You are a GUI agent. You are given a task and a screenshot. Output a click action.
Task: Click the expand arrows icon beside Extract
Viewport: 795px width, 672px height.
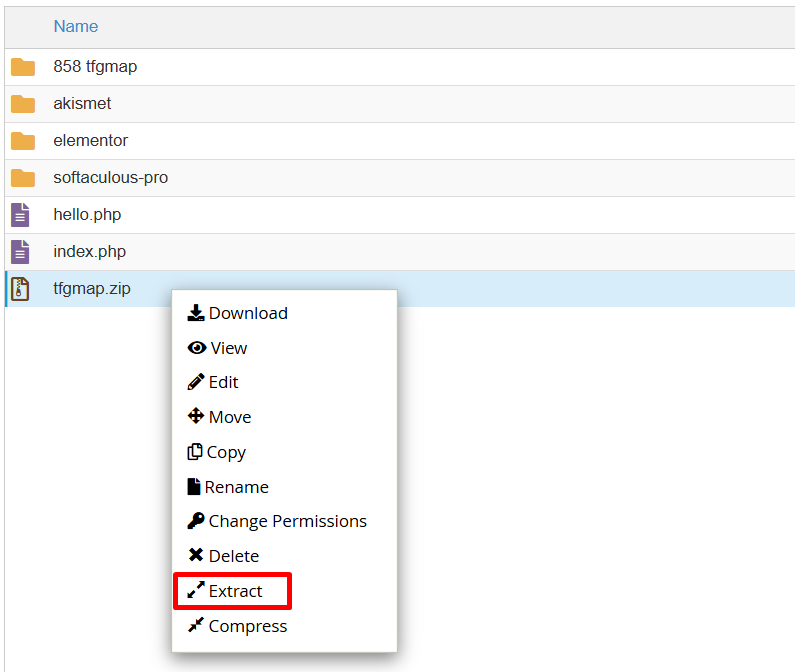tap(196, 590)
